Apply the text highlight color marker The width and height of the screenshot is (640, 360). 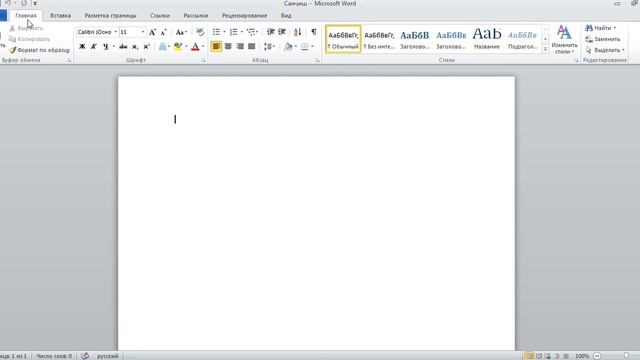coord(178,47)
